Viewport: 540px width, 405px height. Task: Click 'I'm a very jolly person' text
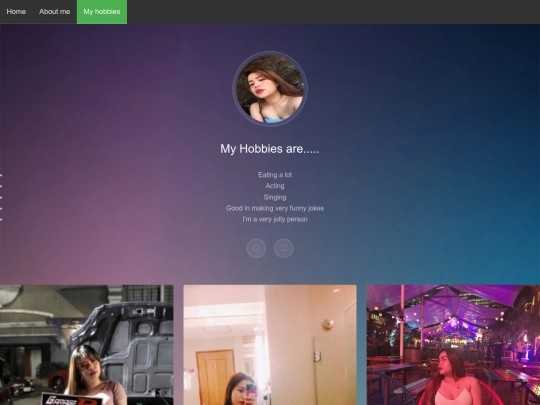275,219
